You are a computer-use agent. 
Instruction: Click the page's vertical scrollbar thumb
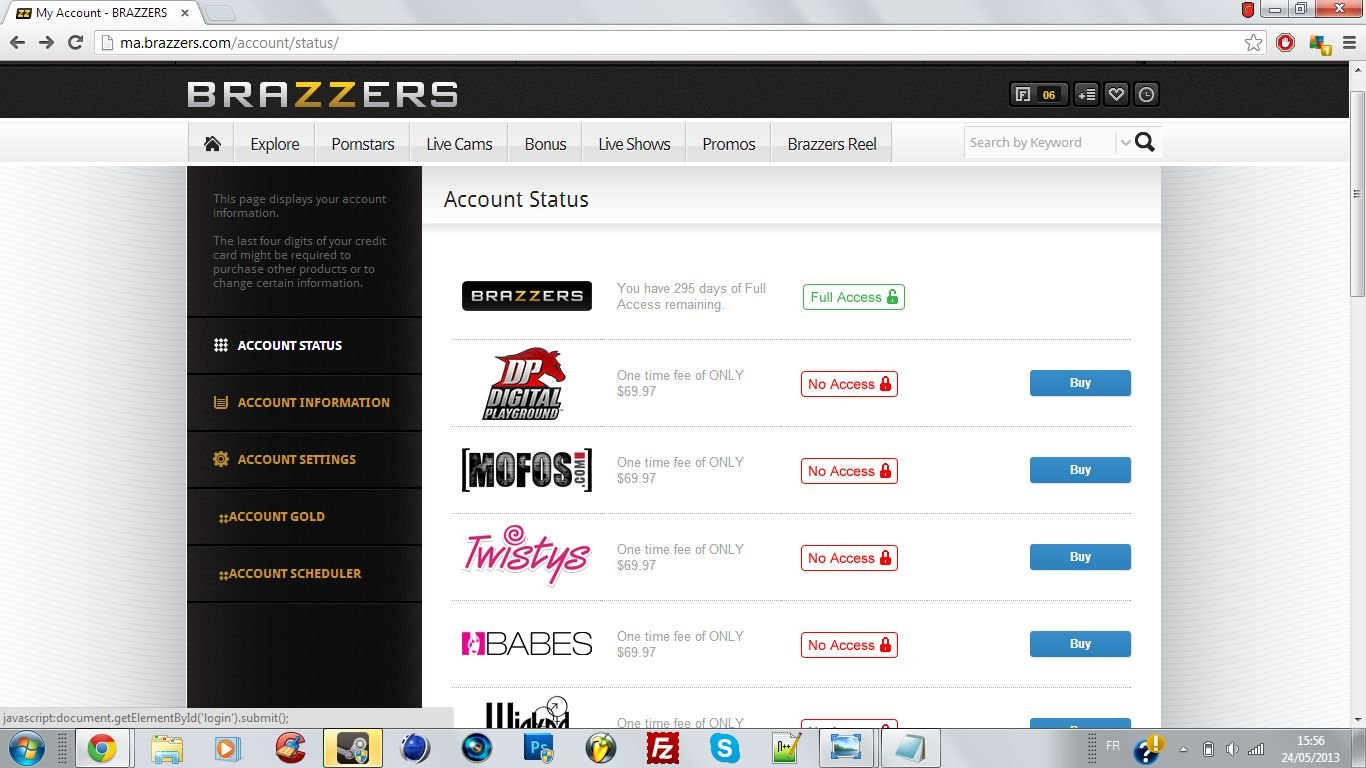click(x=1357, y=195)
